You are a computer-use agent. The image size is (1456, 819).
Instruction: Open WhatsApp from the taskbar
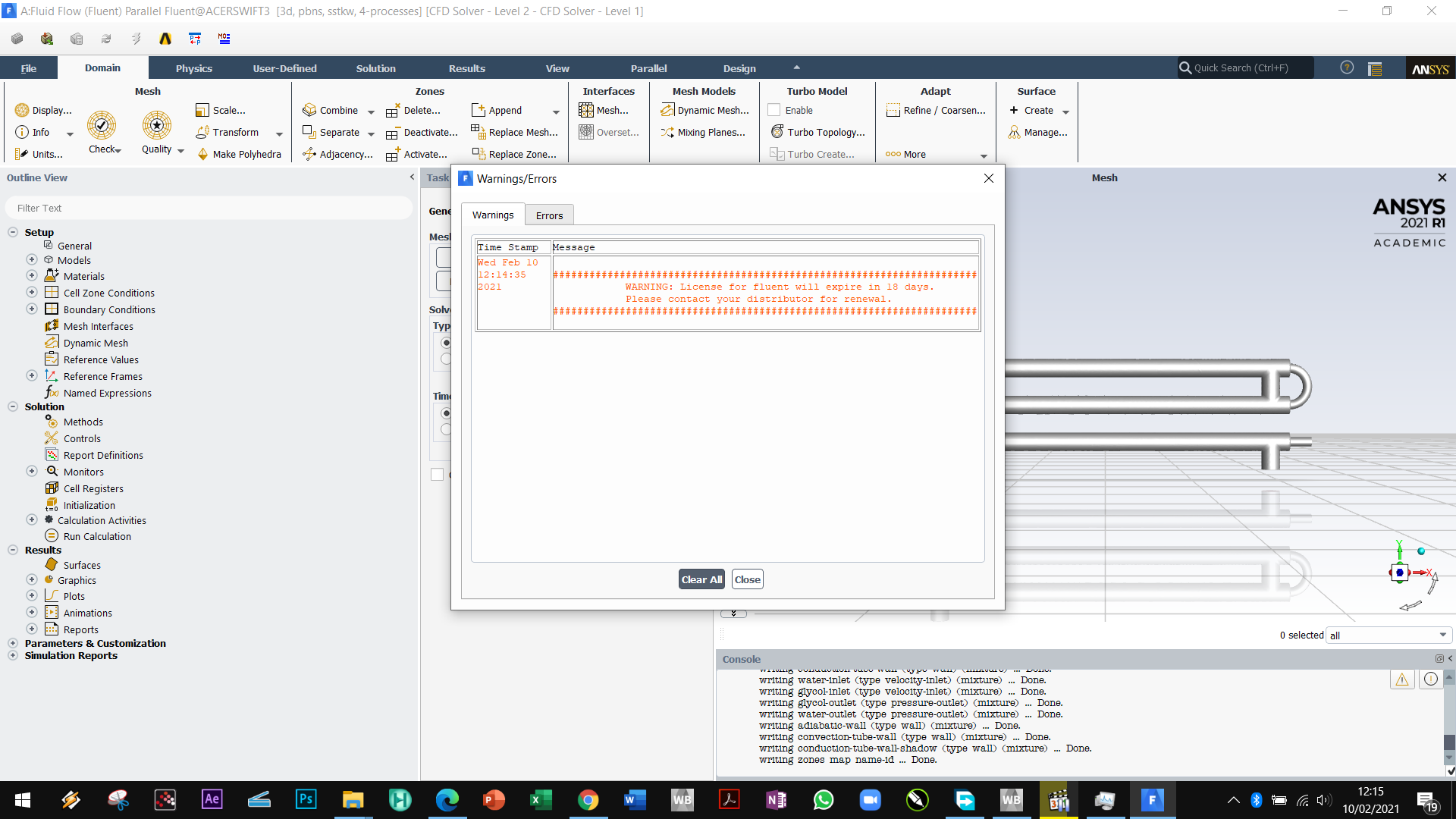823,799
